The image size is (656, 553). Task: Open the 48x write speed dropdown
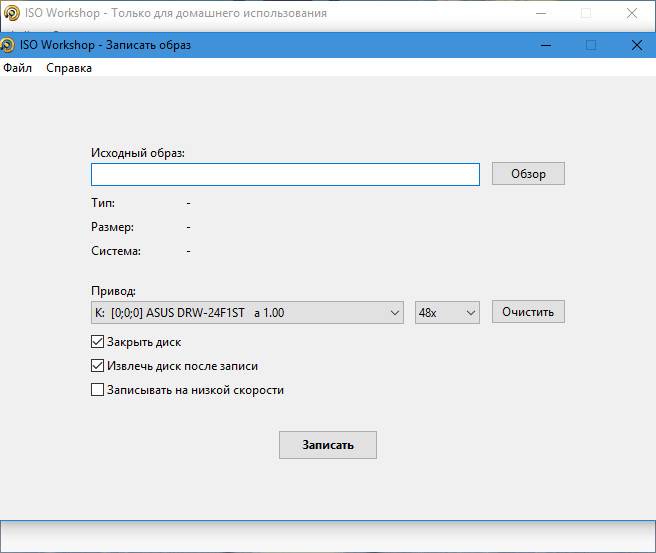447,312
